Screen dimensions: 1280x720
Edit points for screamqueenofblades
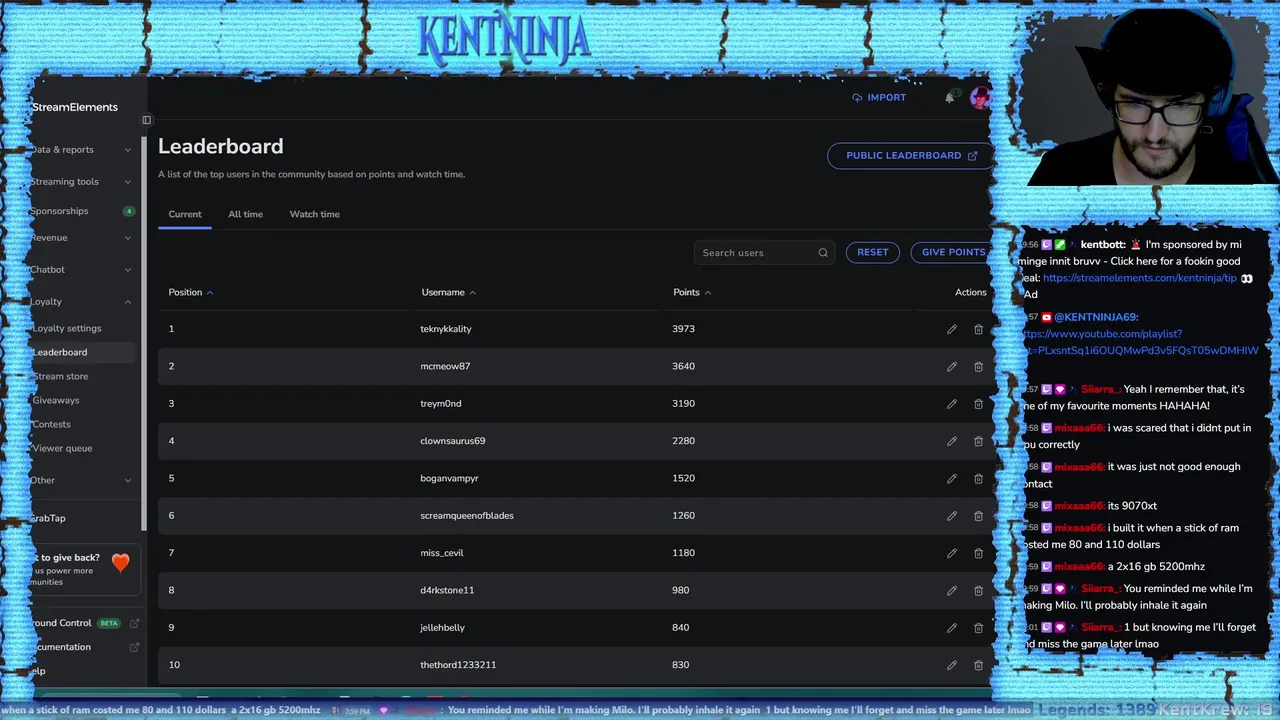click(951, 516)
